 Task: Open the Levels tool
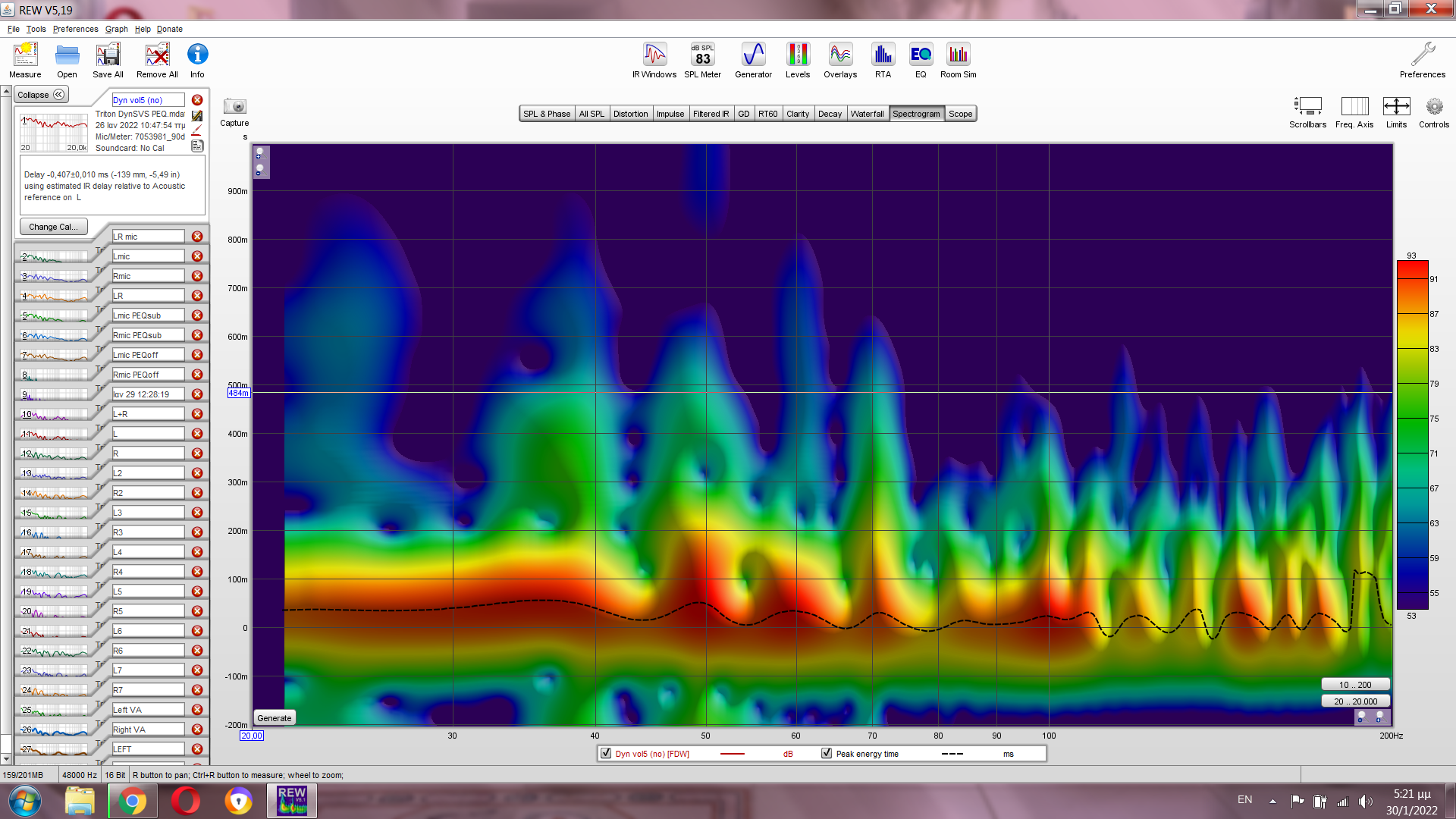798,61
